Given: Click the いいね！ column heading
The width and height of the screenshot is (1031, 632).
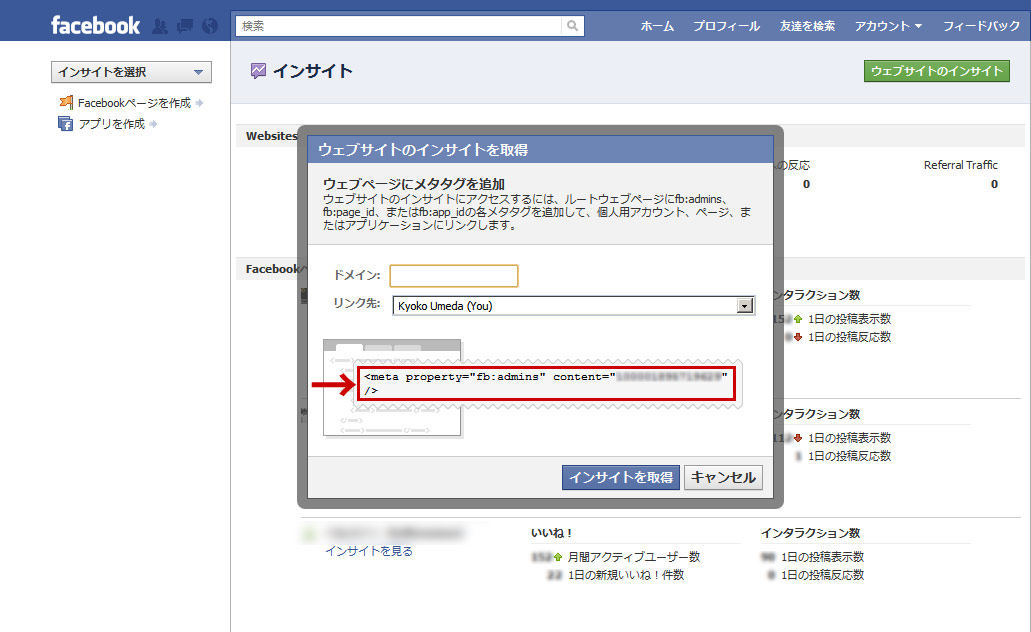Looking at the screenshot, I should (x=552, y=533).
